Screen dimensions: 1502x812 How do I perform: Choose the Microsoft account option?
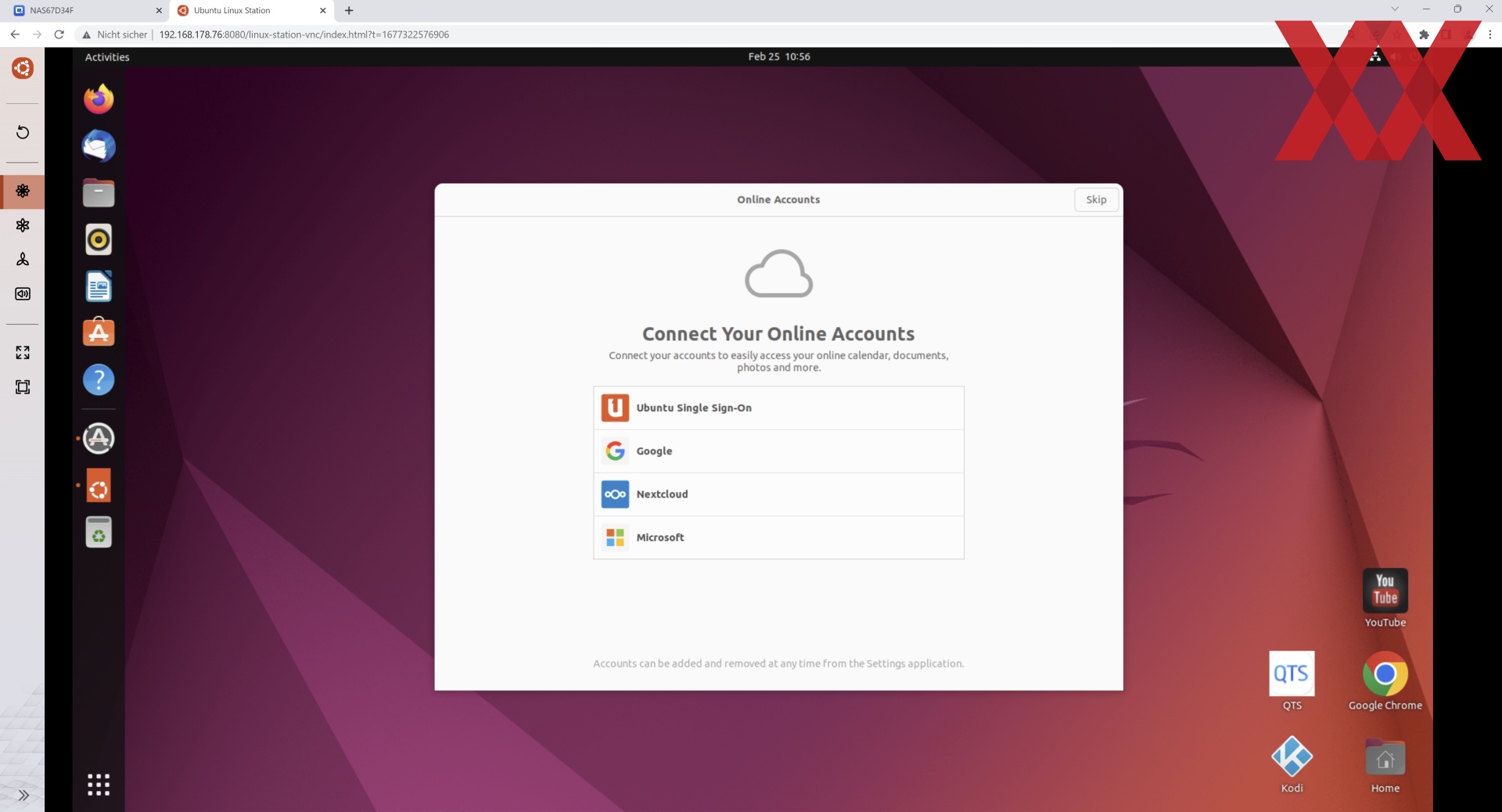pyautogui.click(x=778, y=537)
